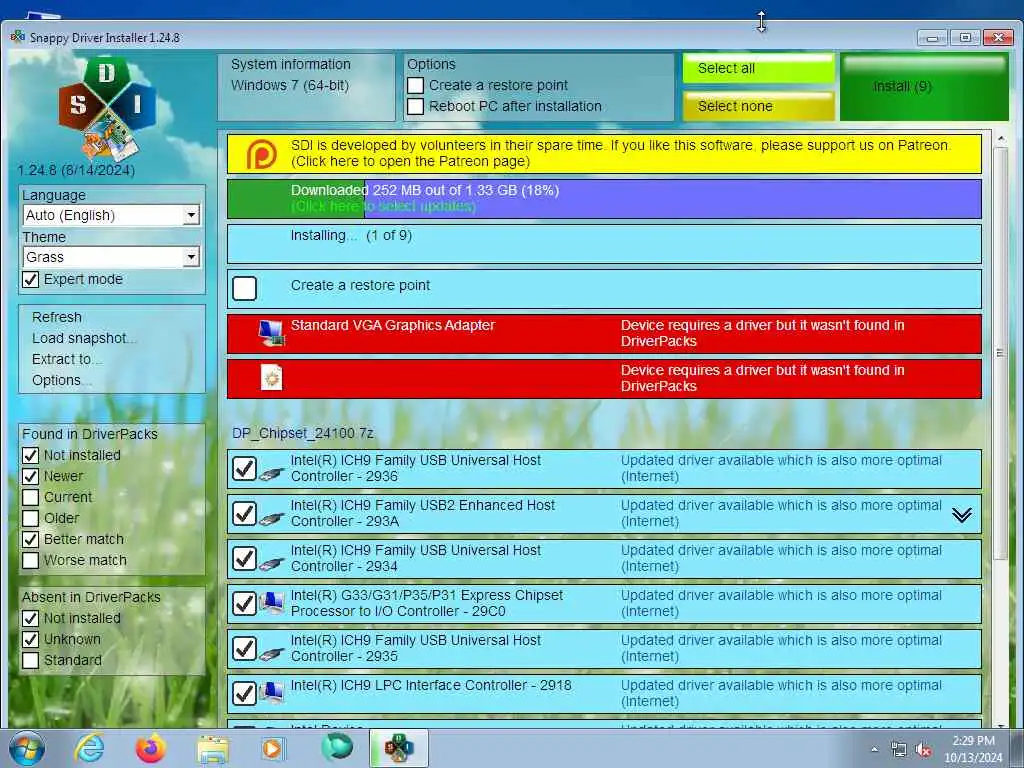
Task: Open Windows Media Player from taskbar
Action: click(x=272, y=749)
